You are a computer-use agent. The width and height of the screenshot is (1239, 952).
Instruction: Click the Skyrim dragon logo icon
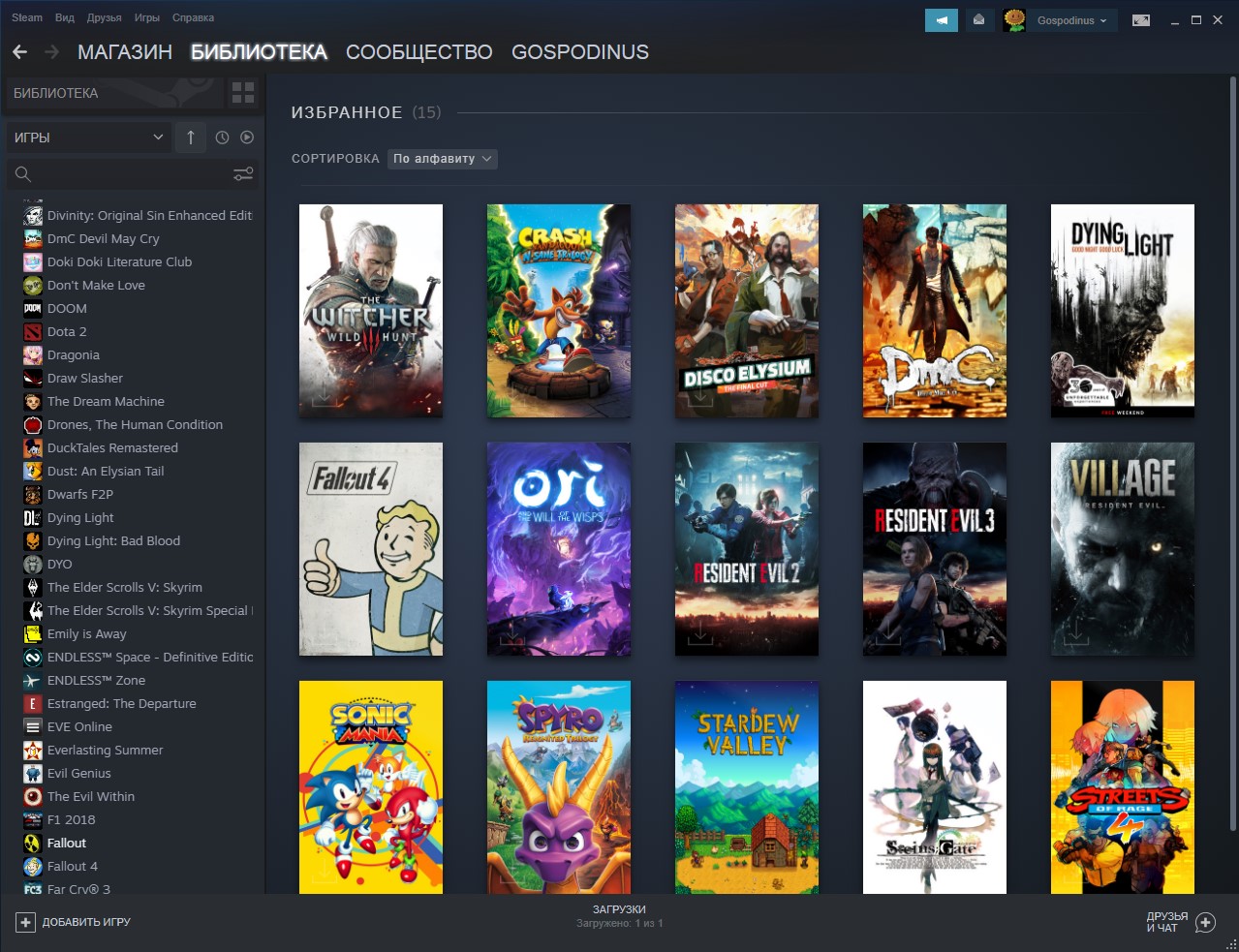(33, 587)
